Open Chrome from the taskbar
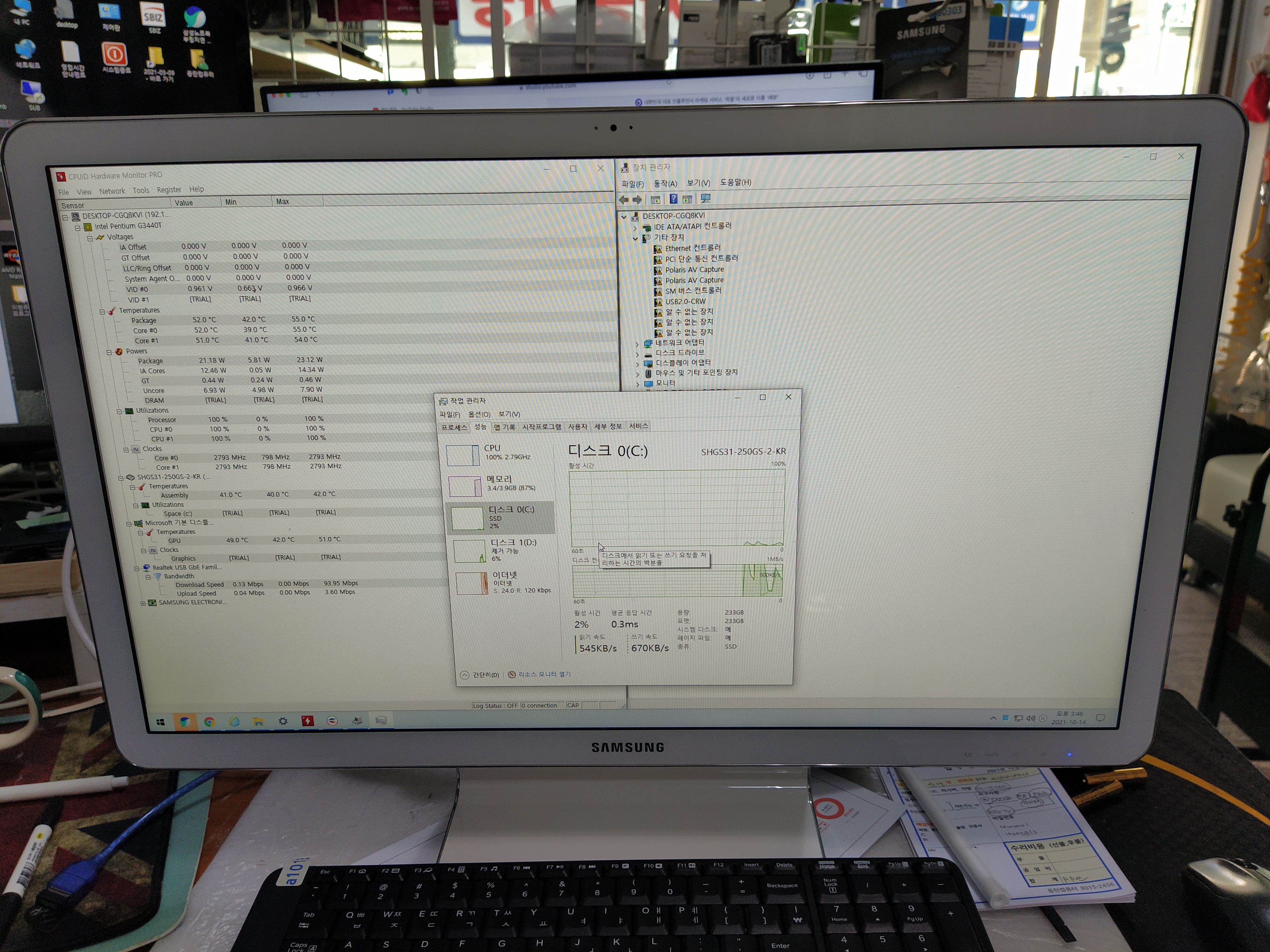Image resolution: width=1270 pixels, height=952 pixels. [210, 722]
